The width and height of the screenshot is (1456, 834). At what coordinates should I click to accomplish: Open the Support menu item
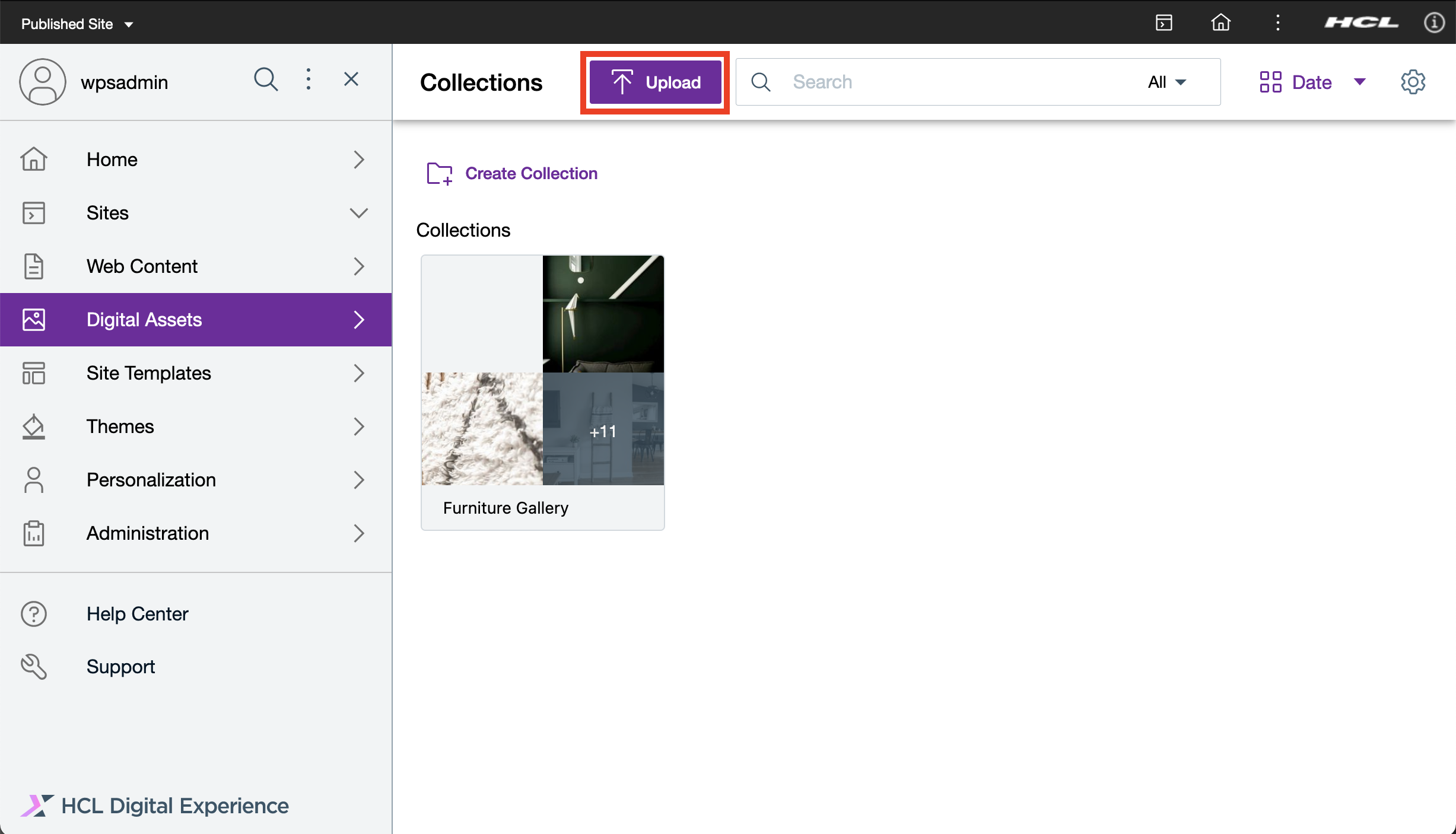pyautogui.click(x=121, y=666)
